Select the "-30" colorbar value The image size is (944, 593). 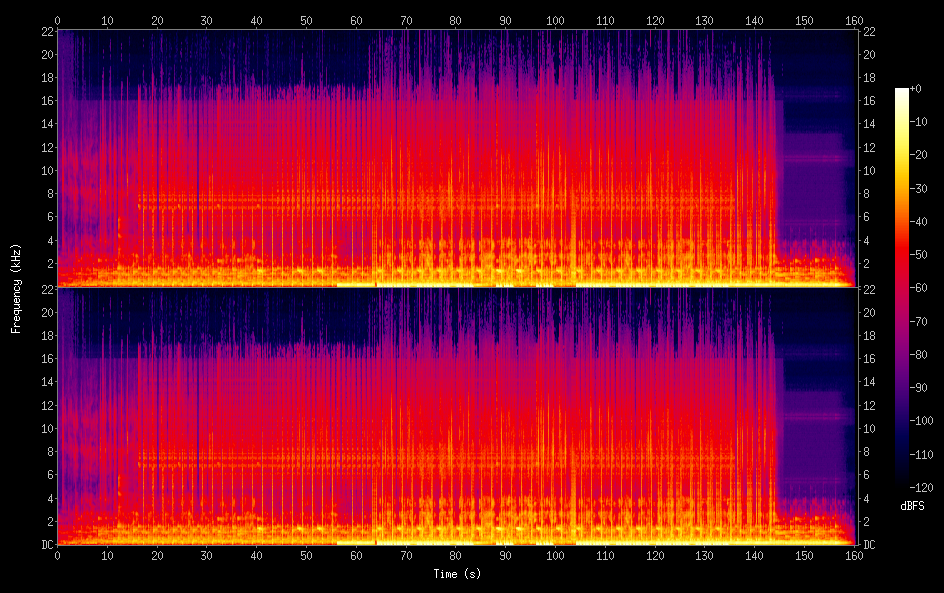919,189
